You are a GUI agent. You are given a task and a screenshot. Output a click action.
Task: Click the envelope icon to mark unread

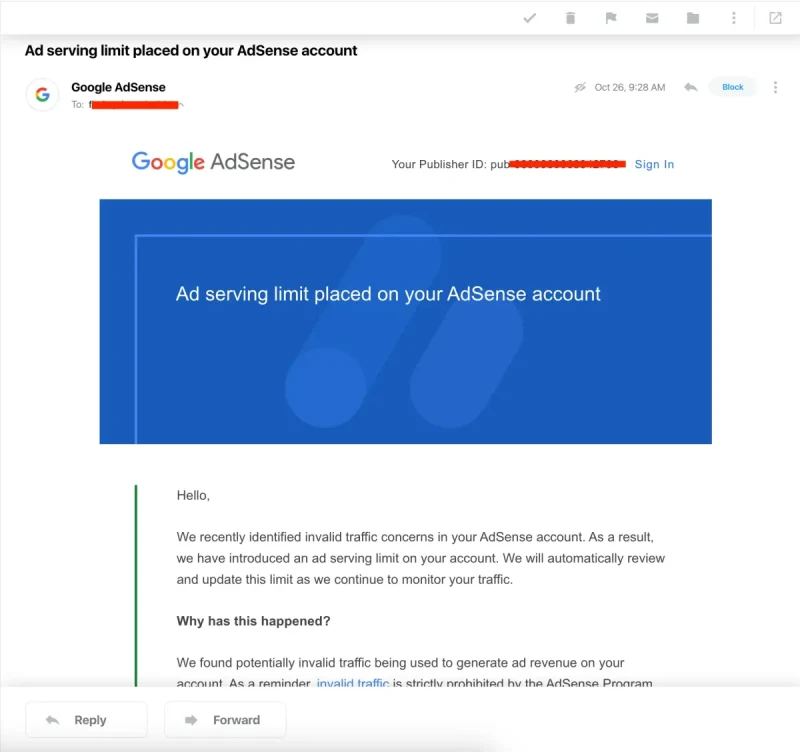pyautogui.click(x=652, y=18)
